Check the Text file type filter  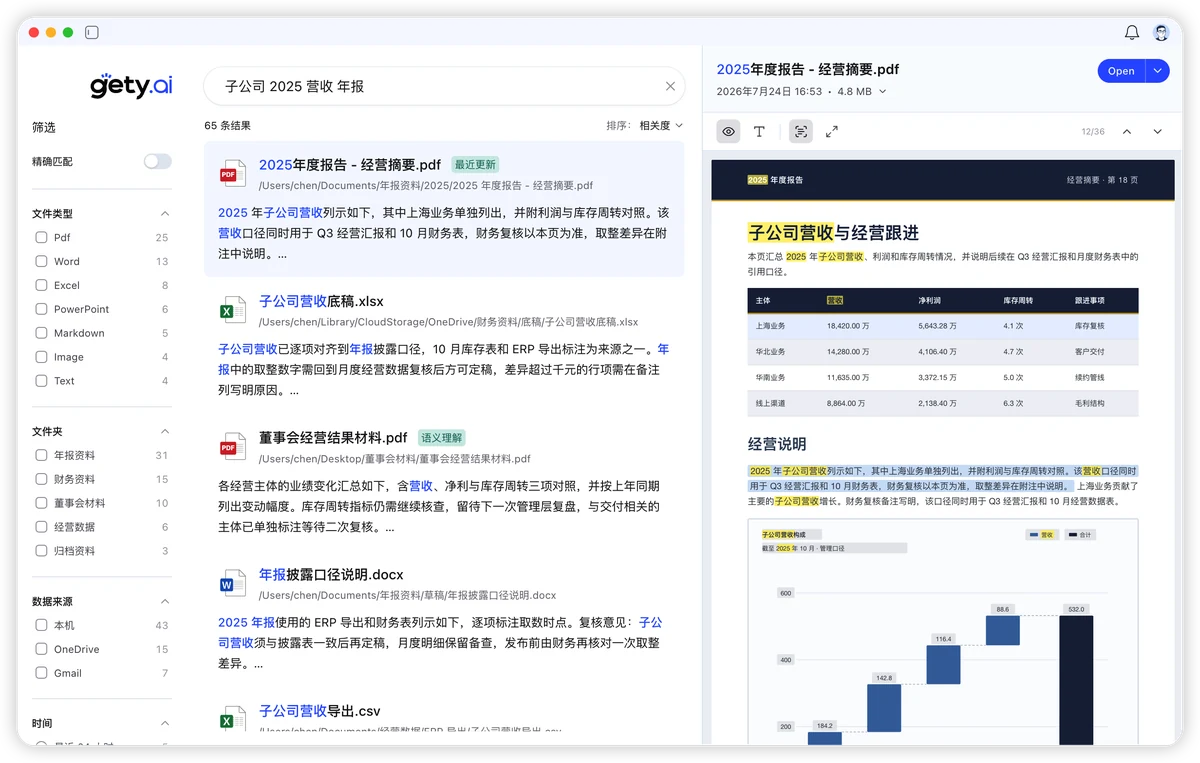click(x=41, y=381)
